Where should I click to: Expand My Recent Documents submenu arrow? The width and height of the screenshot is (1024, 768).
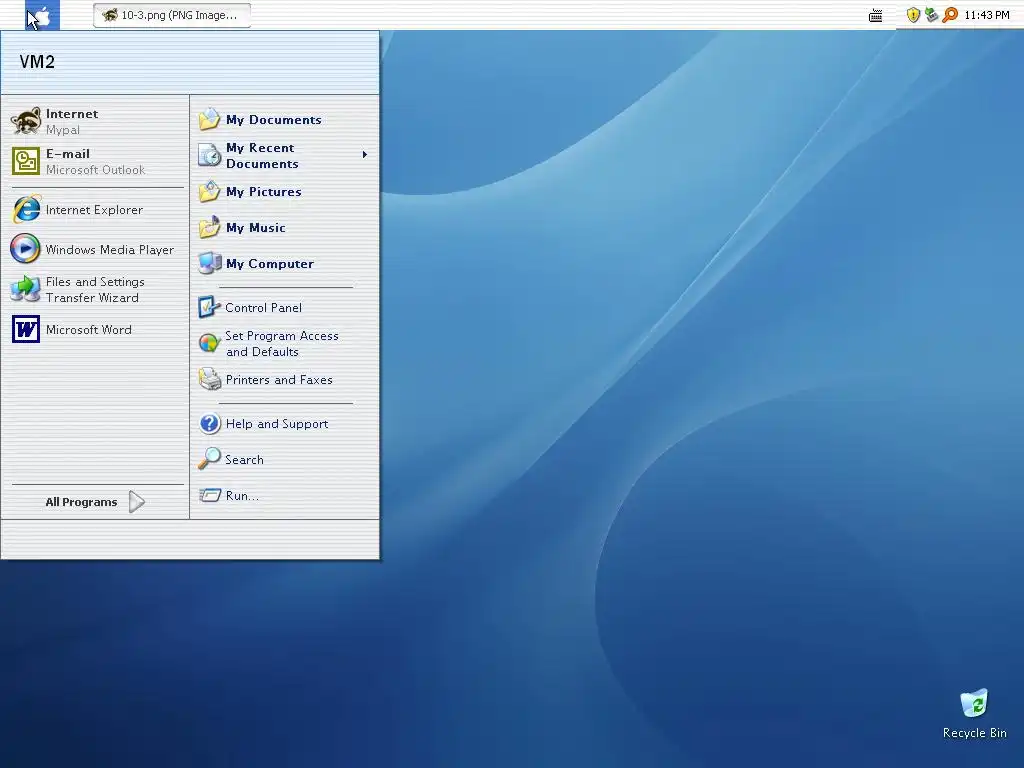click(x=364, y=155)
